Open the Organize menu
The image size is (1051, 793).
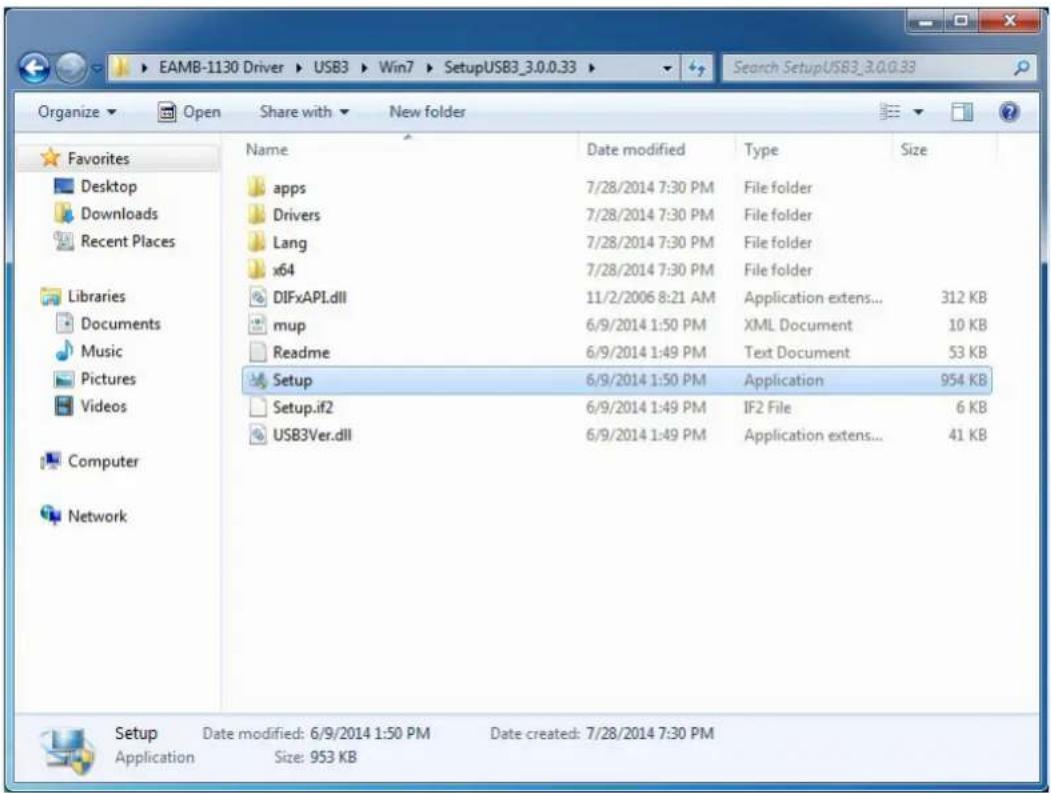[x=77, y=112]
